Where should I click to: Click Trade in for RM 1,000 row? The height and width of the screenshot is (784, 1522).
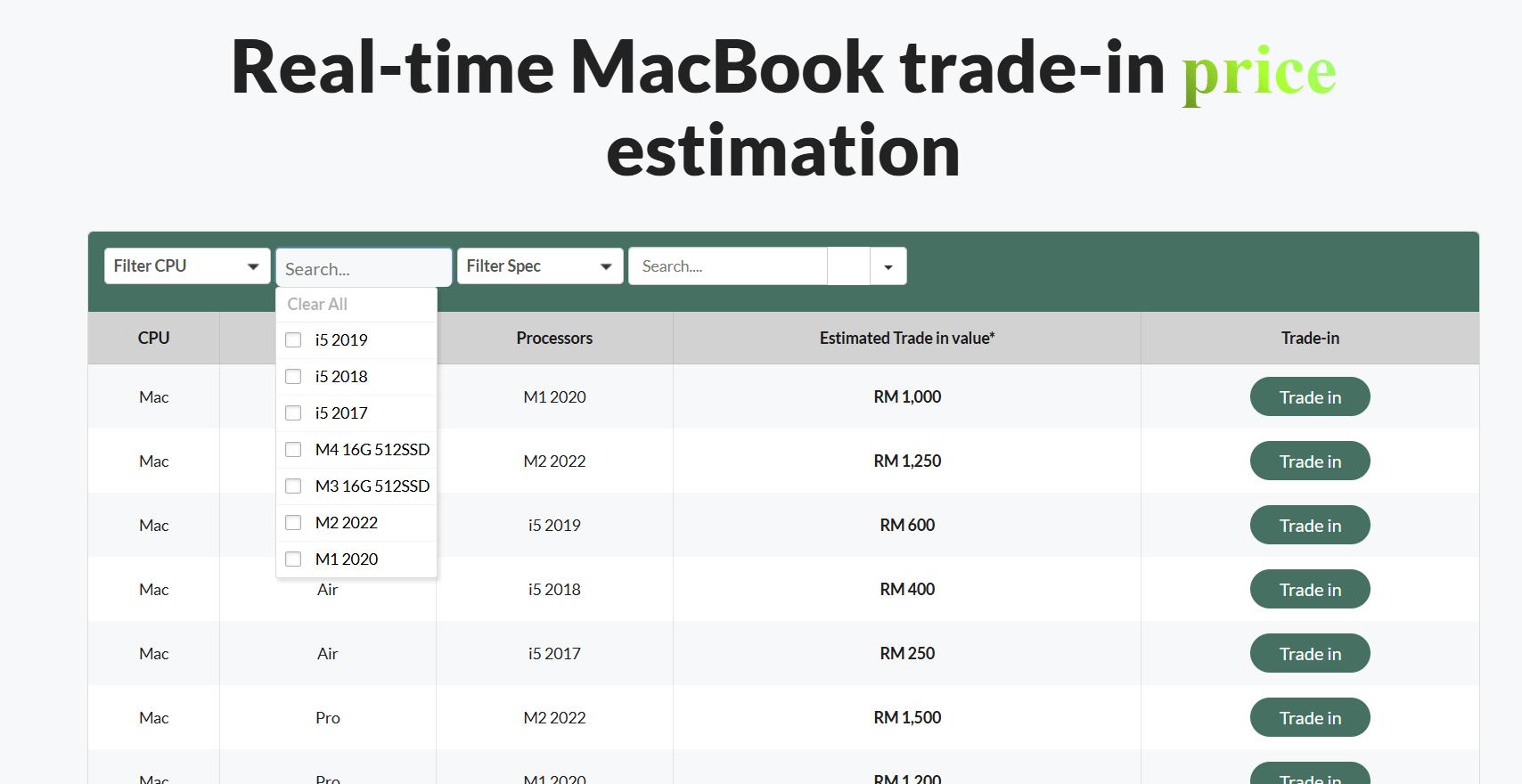[x=1310, y=397]
